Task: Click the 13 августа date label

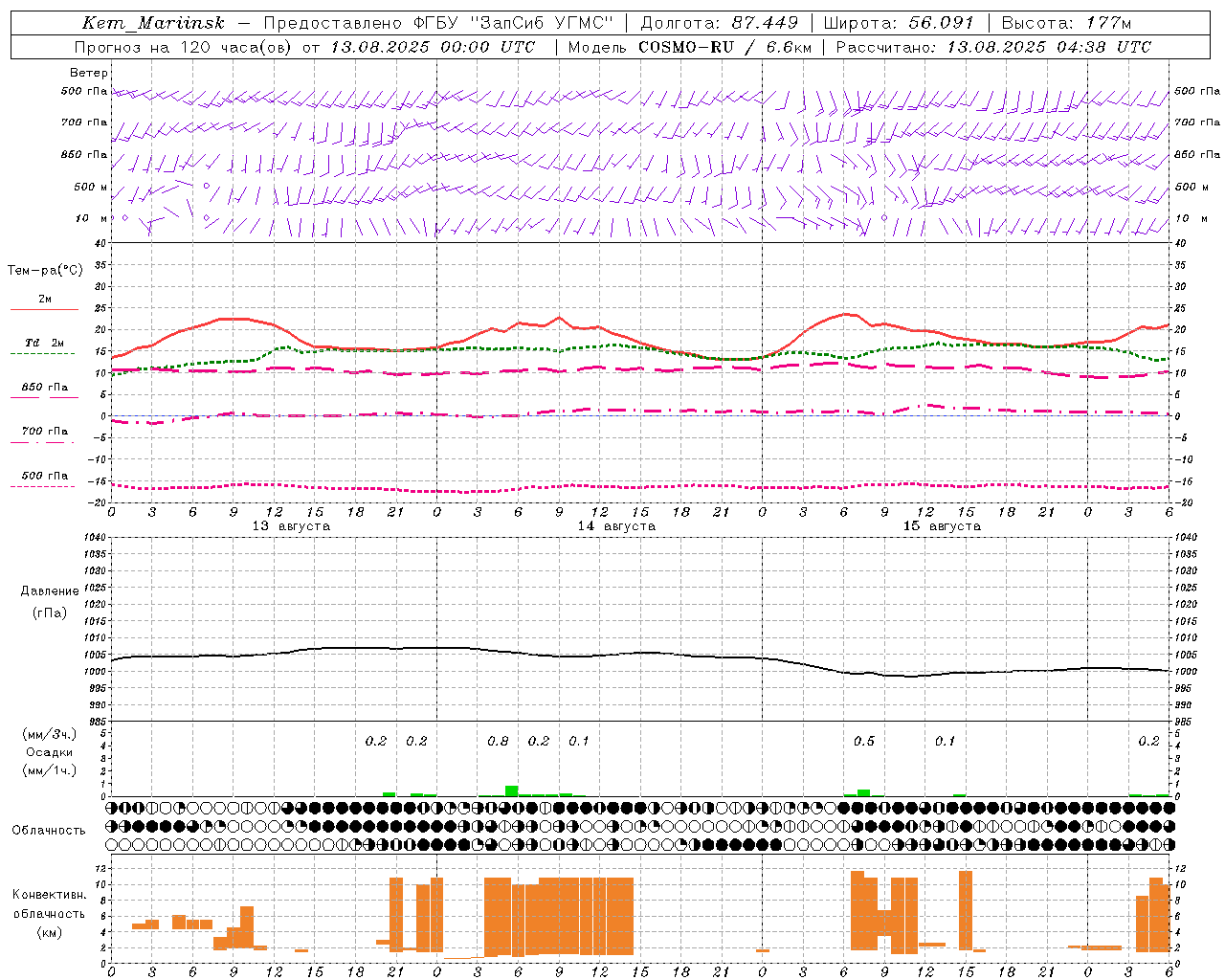Action: 291,526
